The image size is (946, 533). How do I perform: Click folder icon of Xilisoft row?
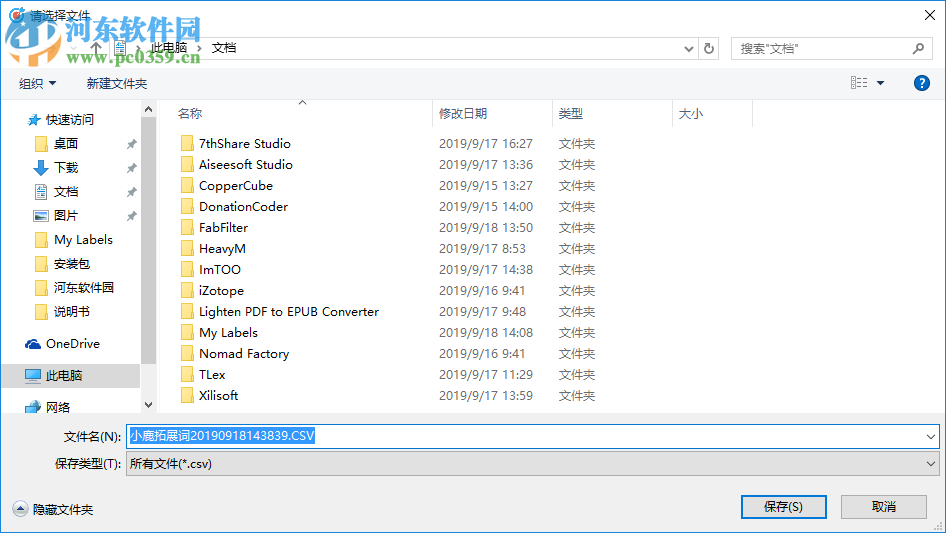[x=188, y=395]
